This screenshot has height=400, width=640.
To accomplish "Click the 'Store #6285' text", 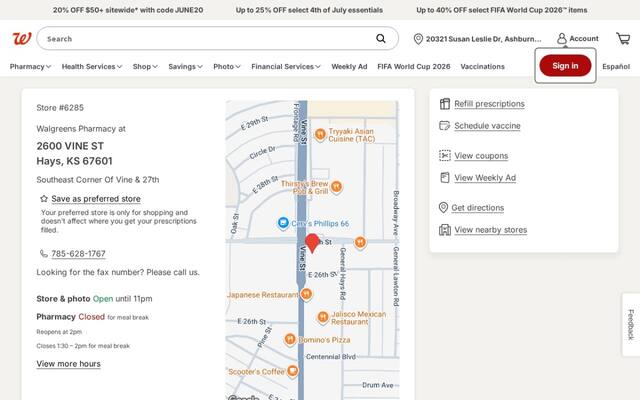I will [60, 108].
